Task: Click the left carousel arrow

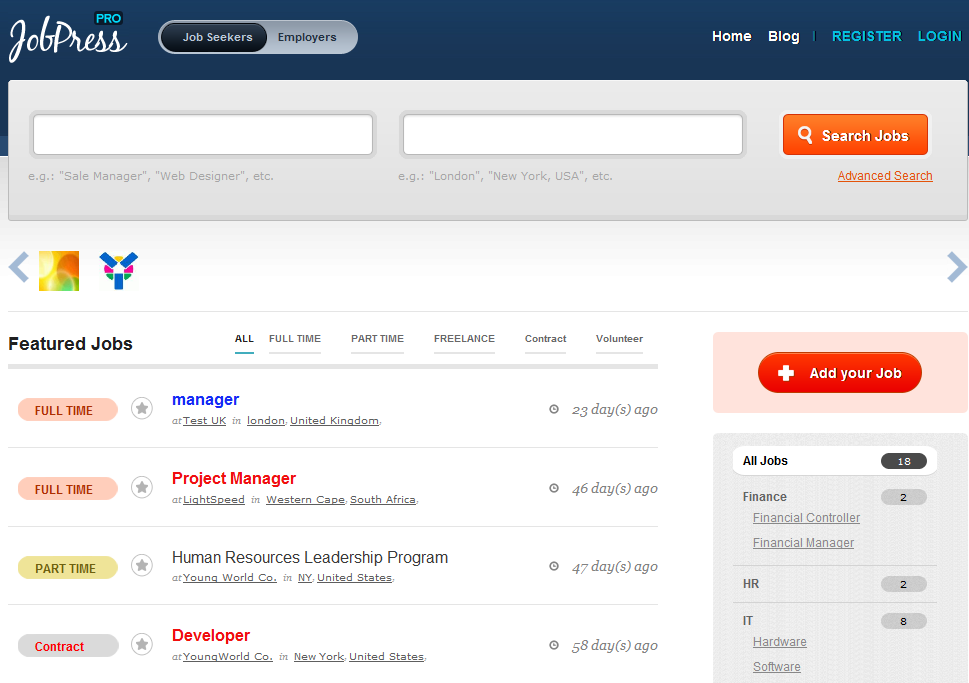Action: [x=19, y=267]
